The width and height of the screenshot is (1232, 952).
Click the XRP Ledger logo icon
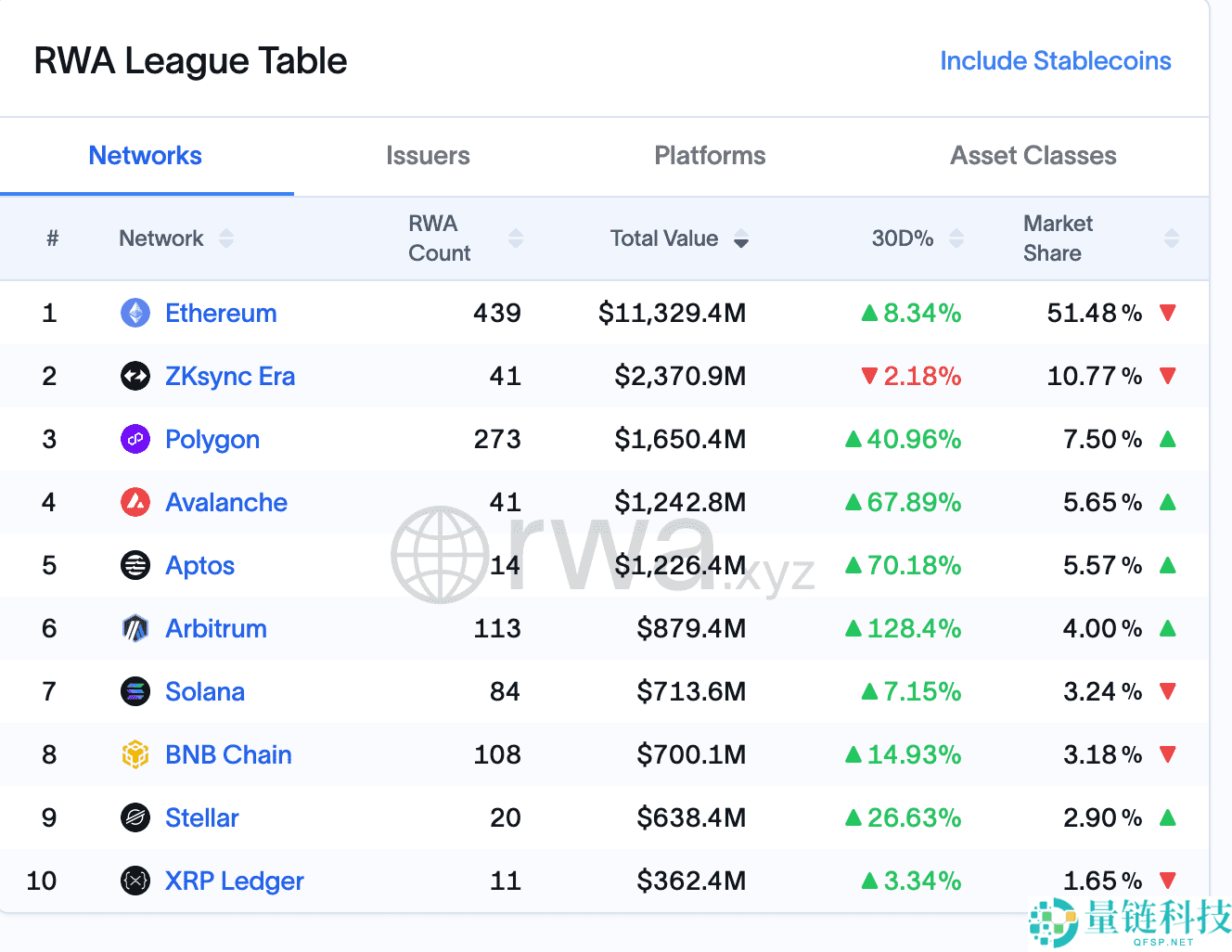coord(135,881)
